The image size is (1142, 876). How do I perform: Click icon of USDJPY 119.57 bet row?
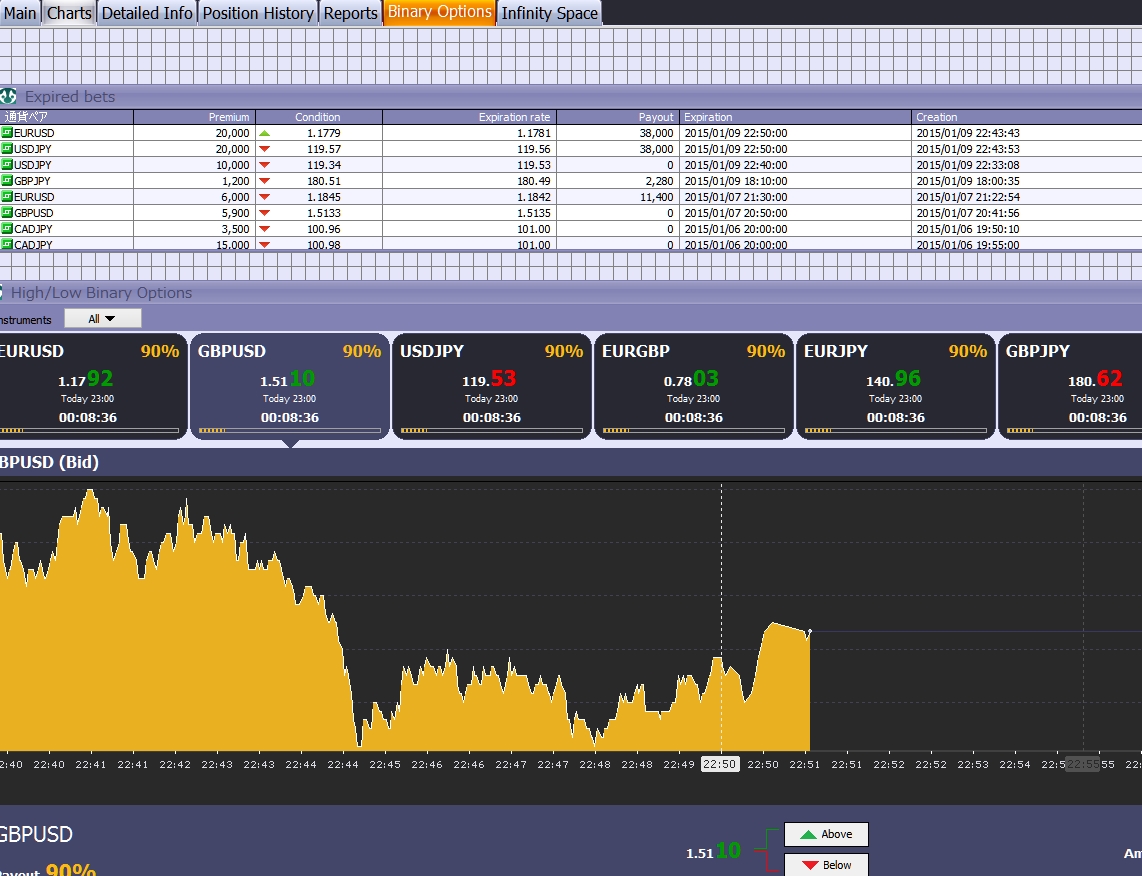(x=7, y=149)
